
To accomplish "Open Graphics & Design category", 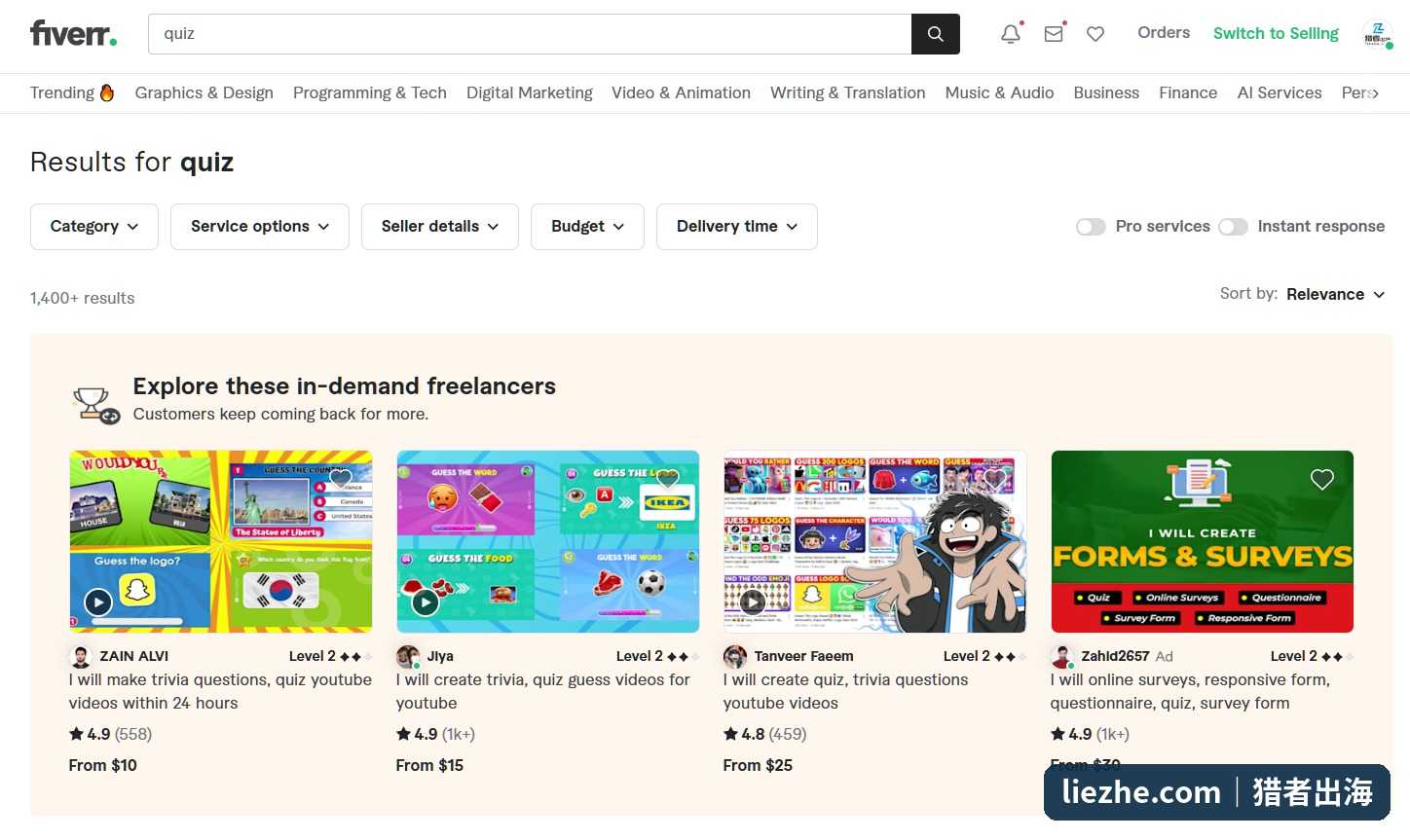I will [204, 92].
